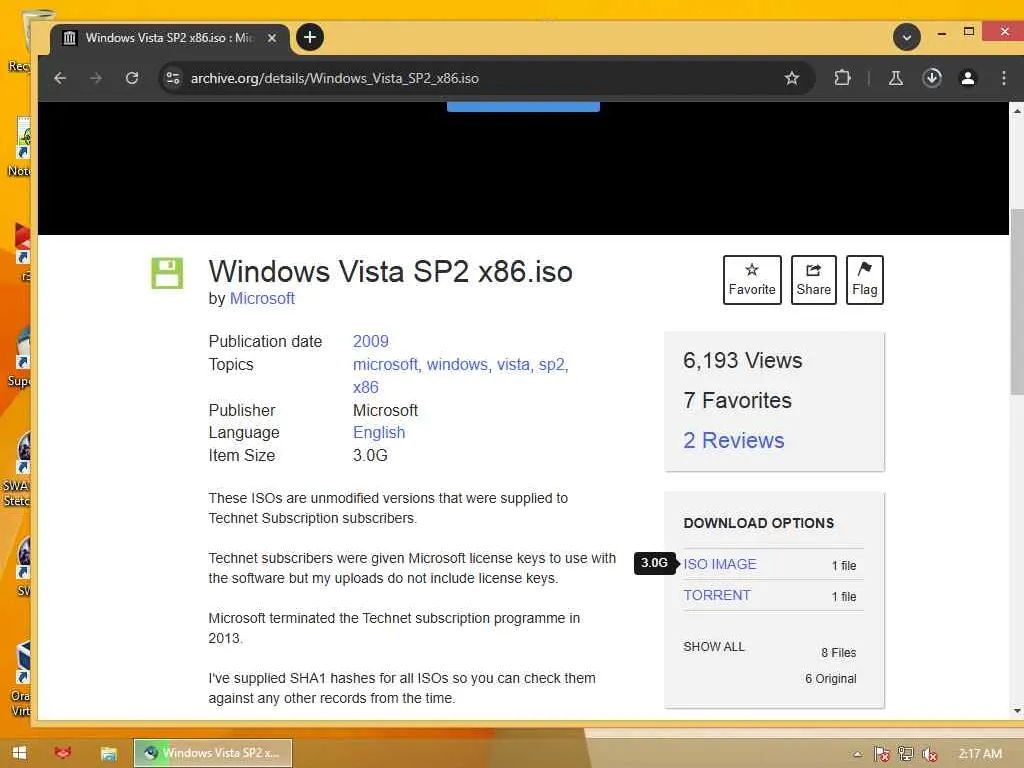Close the Windows Vista SP2 x86.iso tab
Viewport: 1024px width, 768px height.
[x=272, y=38]
